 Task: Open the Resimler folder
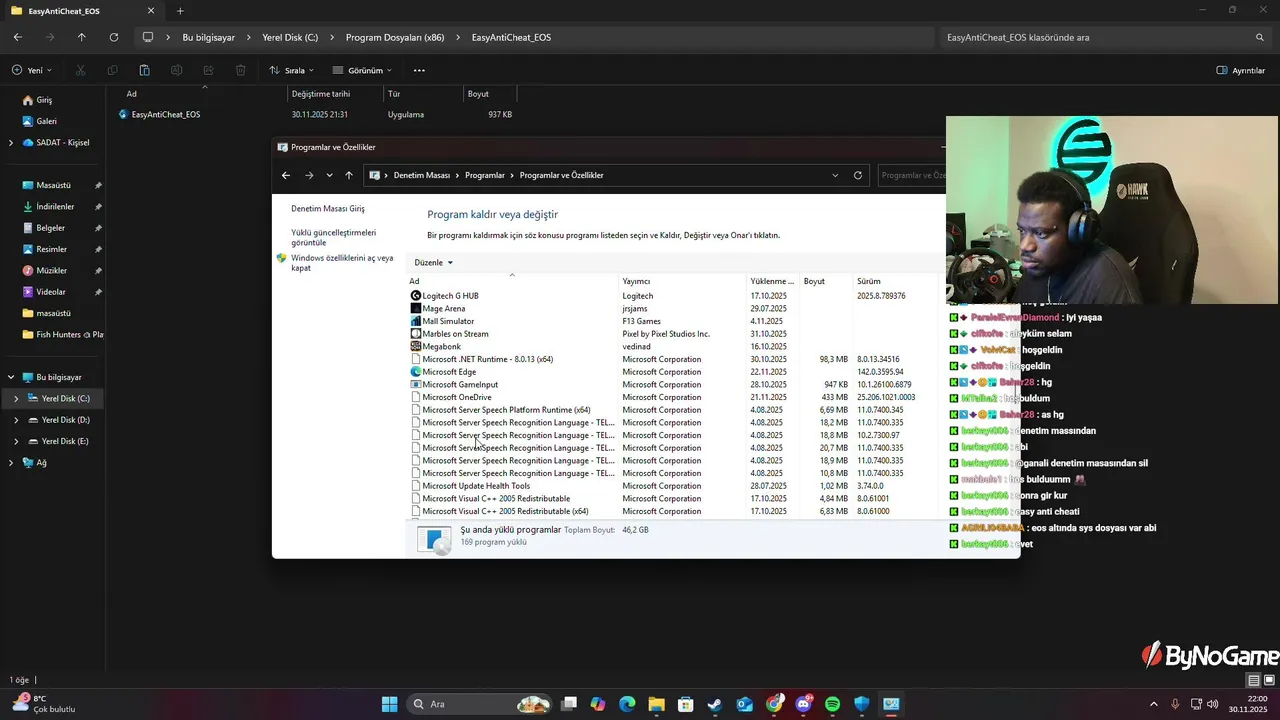[51, 249]
